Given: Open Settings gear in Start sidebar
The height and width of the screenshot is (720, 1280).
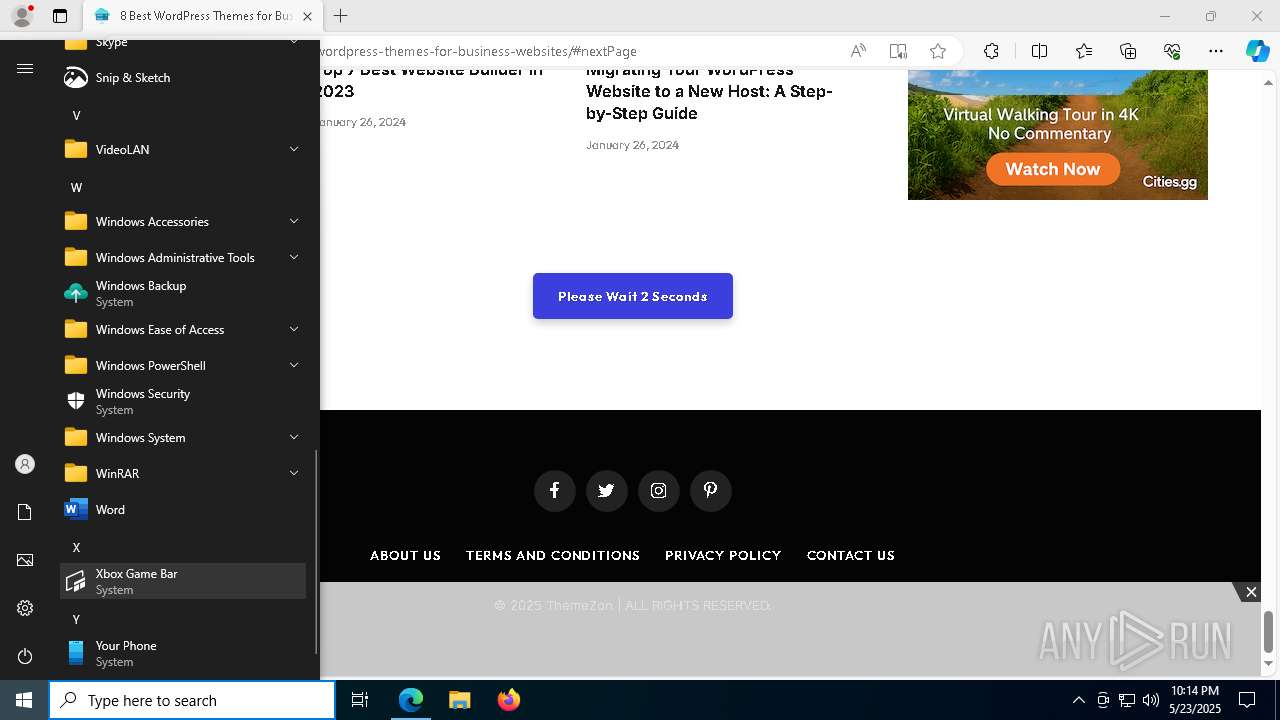Looking at the screenshot, I should tap(25, 608).
